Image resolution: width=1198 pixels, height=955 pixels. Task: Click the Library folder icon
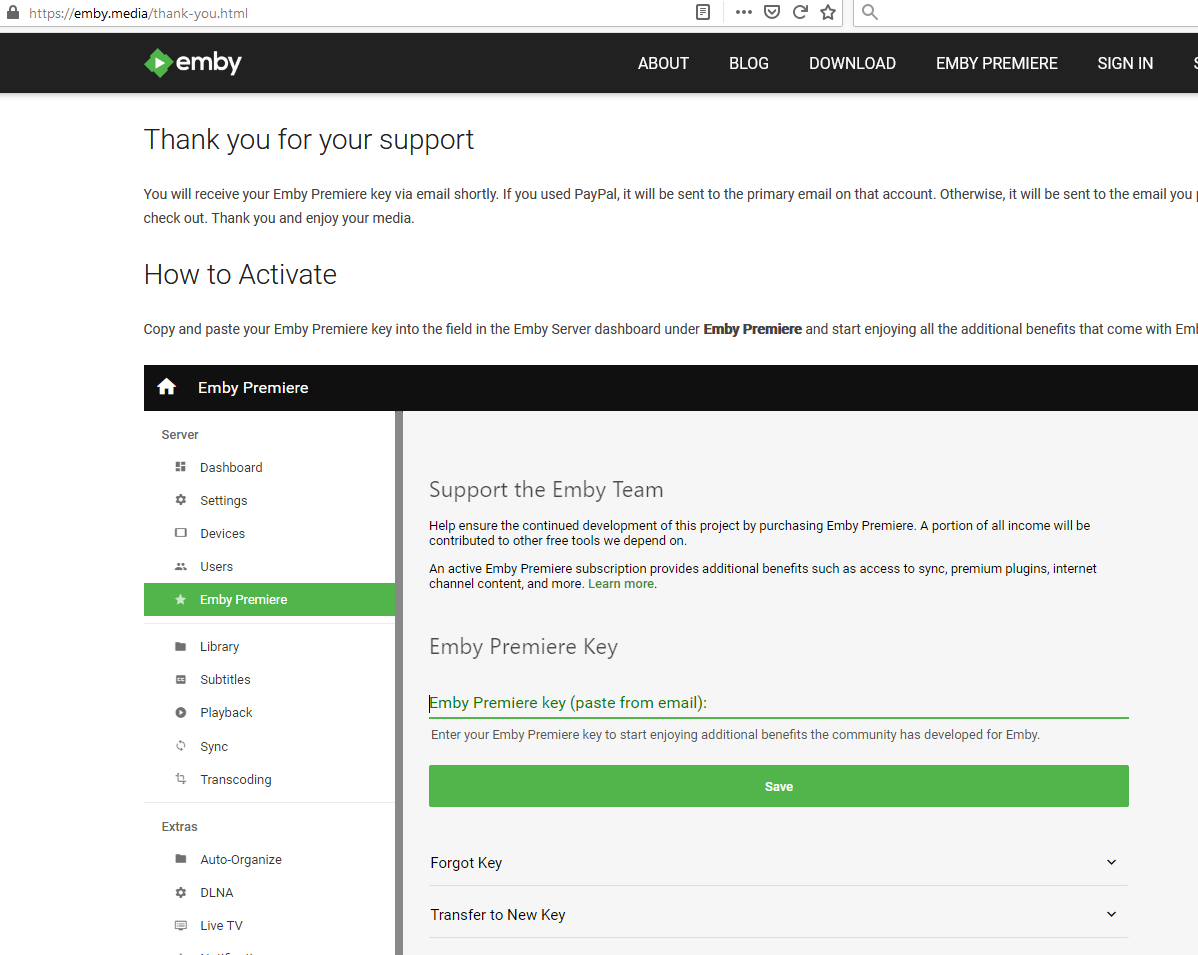click(181, 647)
